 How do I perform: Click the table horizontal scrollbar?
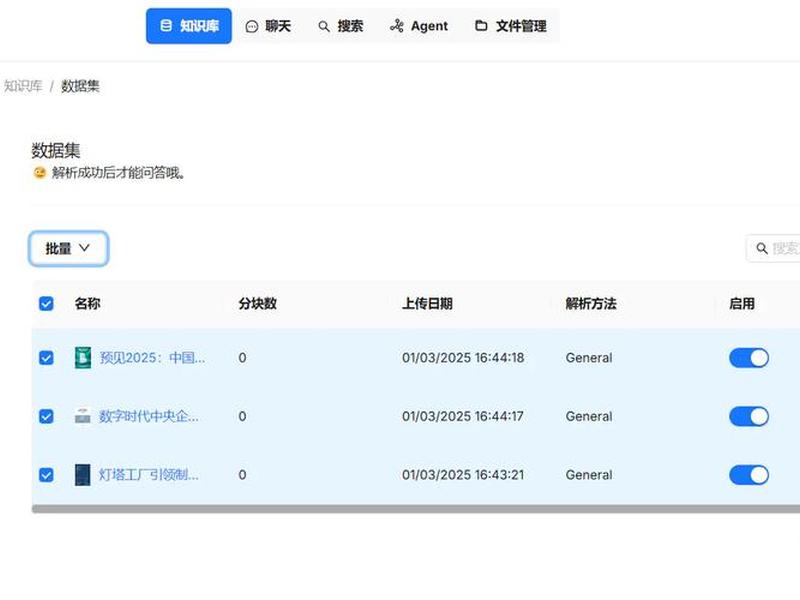point(416,509)
